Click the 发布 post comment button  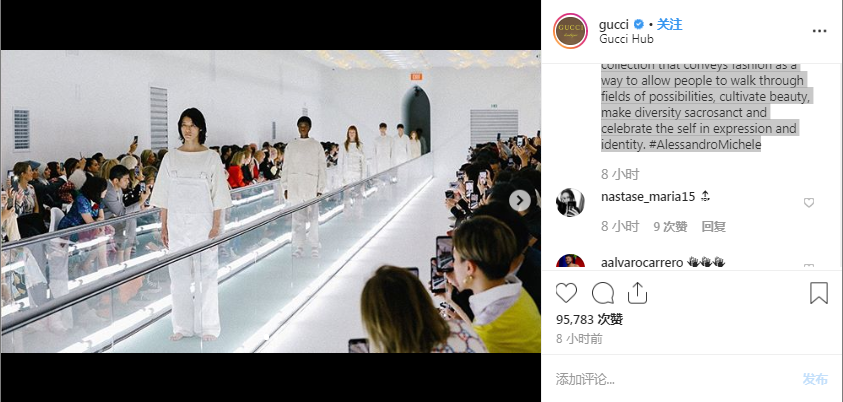pos(815,379)
